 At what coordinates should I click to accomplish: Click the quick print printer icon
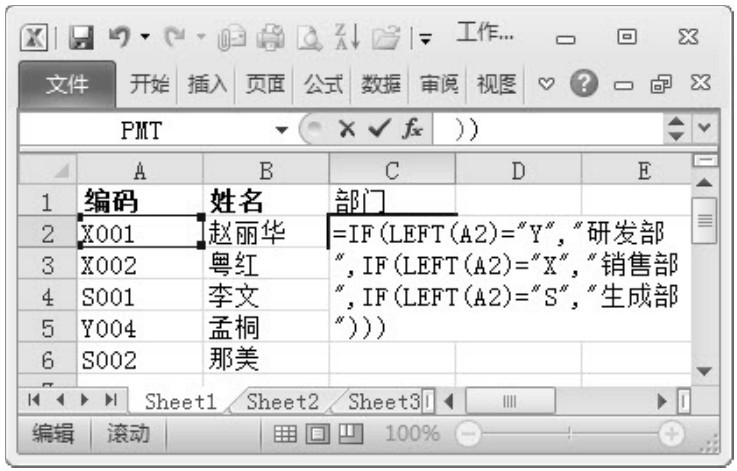(270, 38)
